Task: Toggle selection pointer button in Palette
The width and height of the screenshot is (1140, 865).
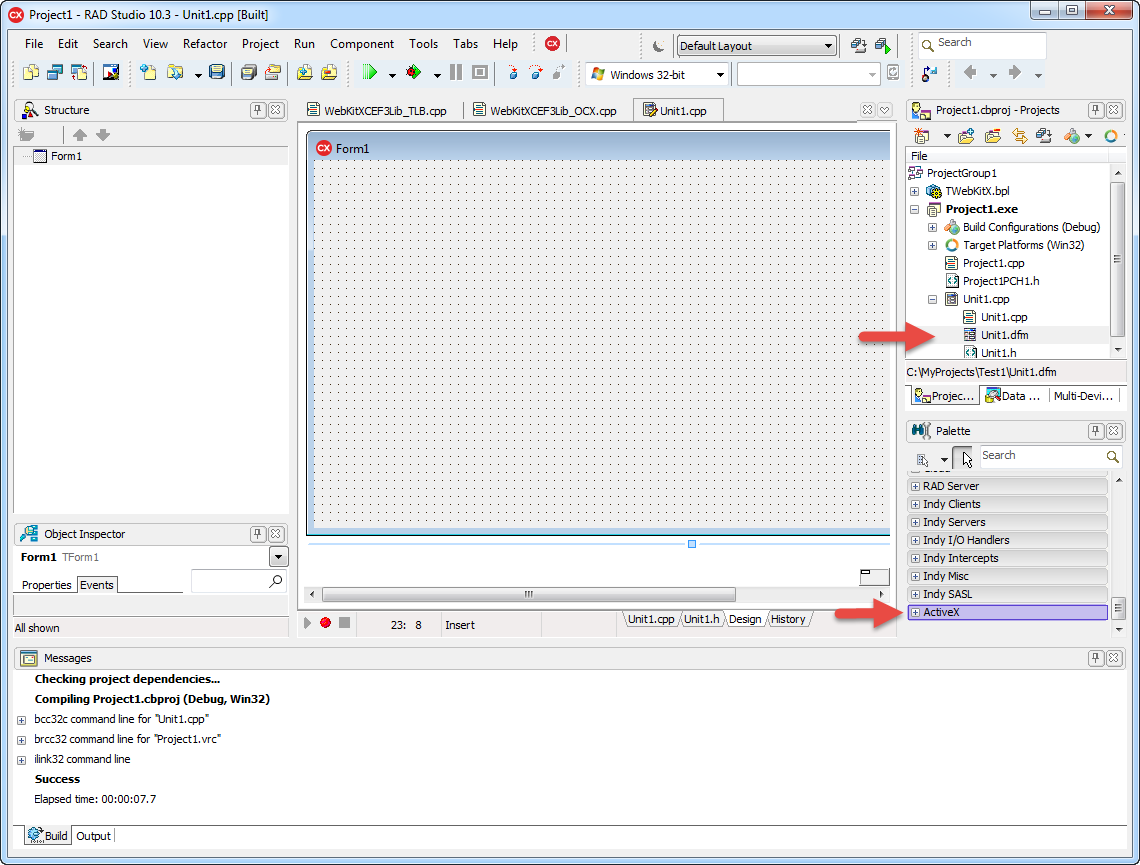Action: tap(963, 458)
